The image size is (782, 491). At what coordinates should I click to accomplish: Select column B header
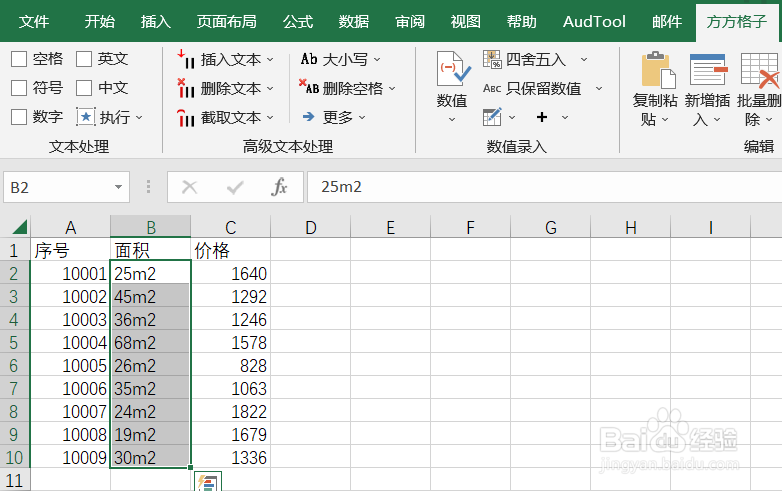click(x=151, y=227)
